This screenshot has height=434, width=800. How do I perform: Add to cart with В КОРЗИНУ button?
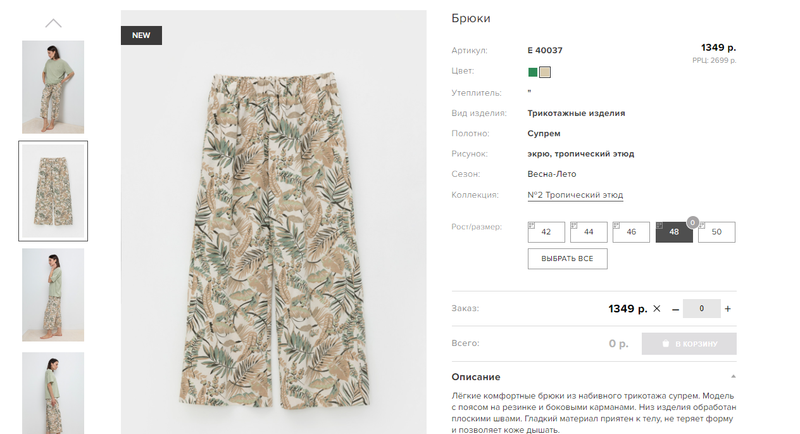coord(689,344)
